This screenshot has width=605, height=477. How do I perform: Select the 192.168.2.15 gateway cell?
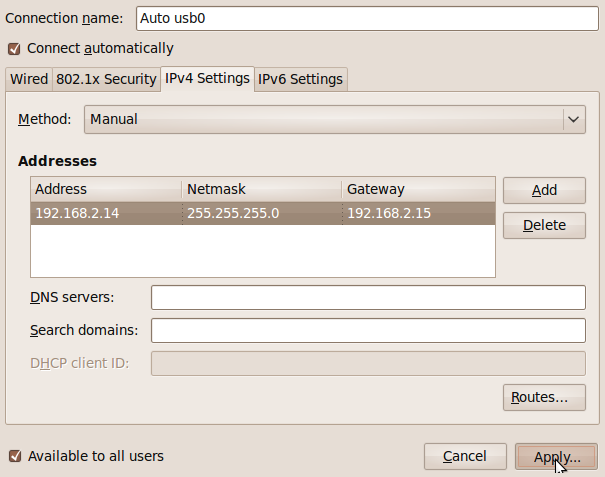[x=417, y=213]
